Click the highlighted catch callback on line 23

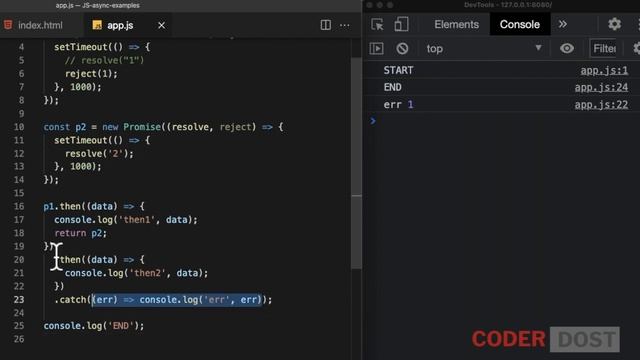click(177, 300)
